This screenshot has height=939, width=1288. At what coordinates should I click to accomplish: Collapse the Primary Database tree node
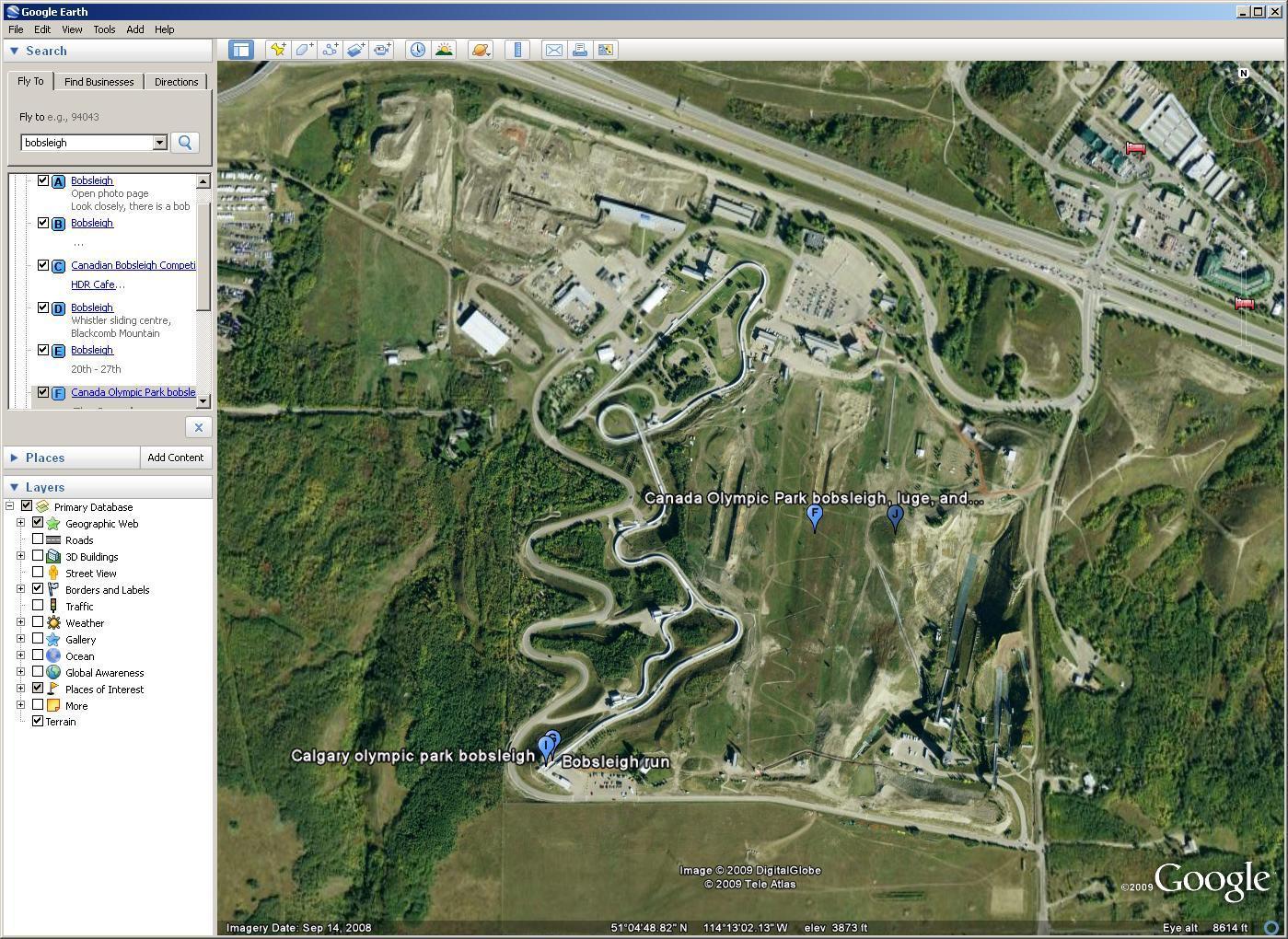(9, 505)
